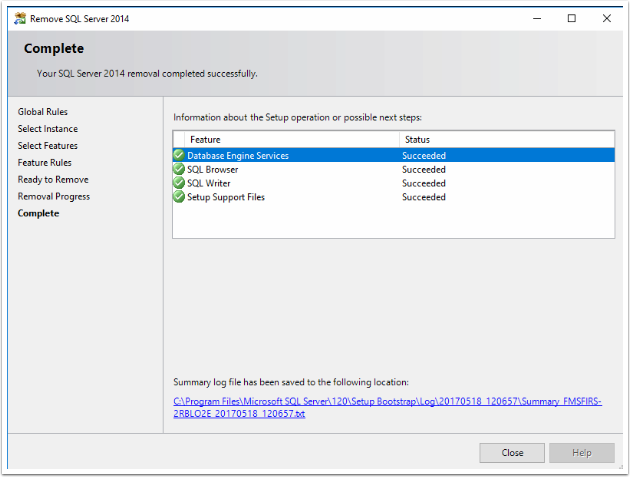This screenshot has width=630, height=477.
Task: Minimize the Remove SQL Server 2014 window
Action: coord(537,18)
